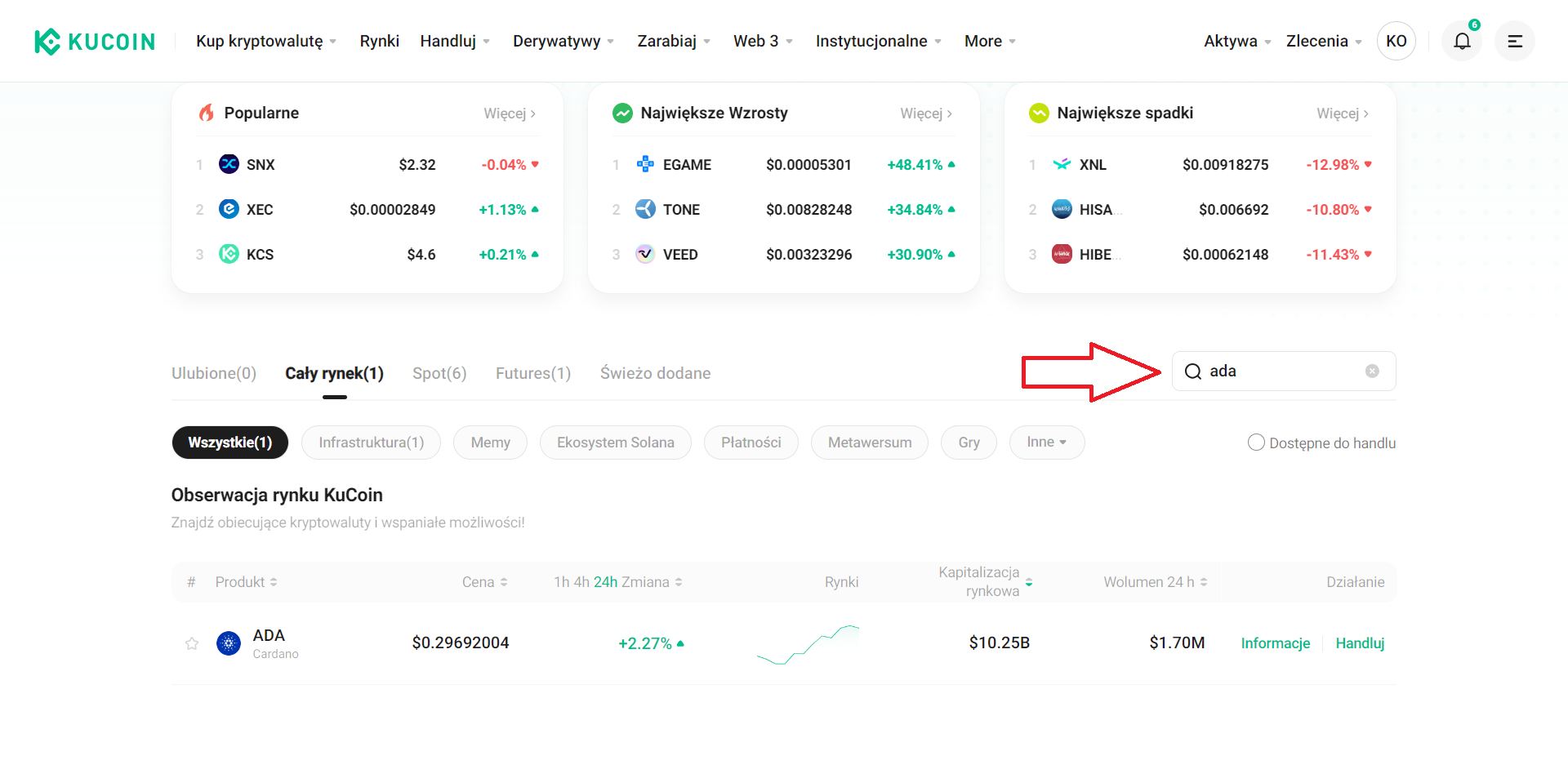
Task: Open Więcej link in Największe spadki
Action: point(1343,113)
